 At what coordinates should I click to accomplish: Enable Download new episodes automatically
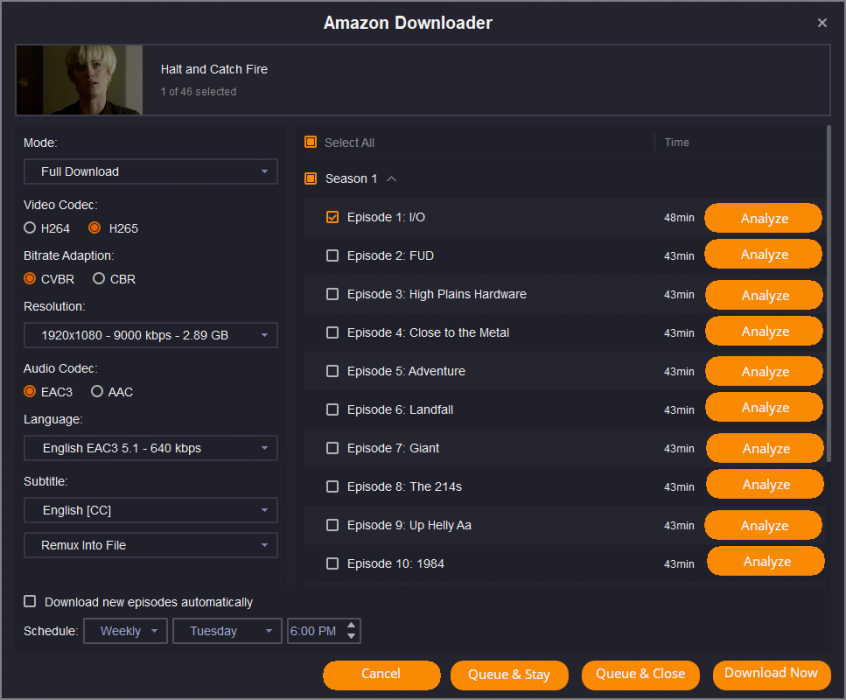tap(30, 602)
